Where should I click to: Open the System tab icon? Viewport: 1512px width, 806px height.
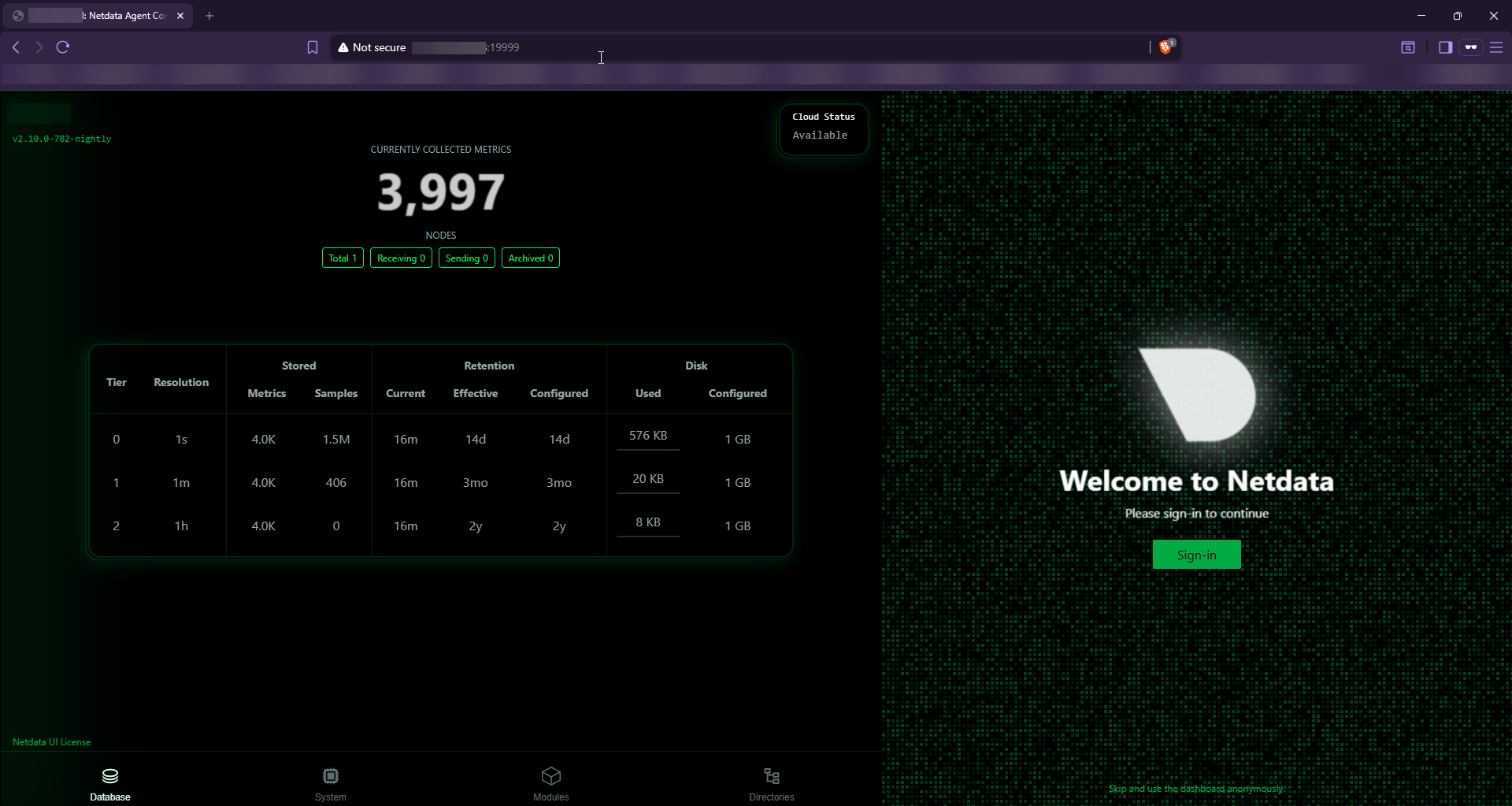(331, 776)
